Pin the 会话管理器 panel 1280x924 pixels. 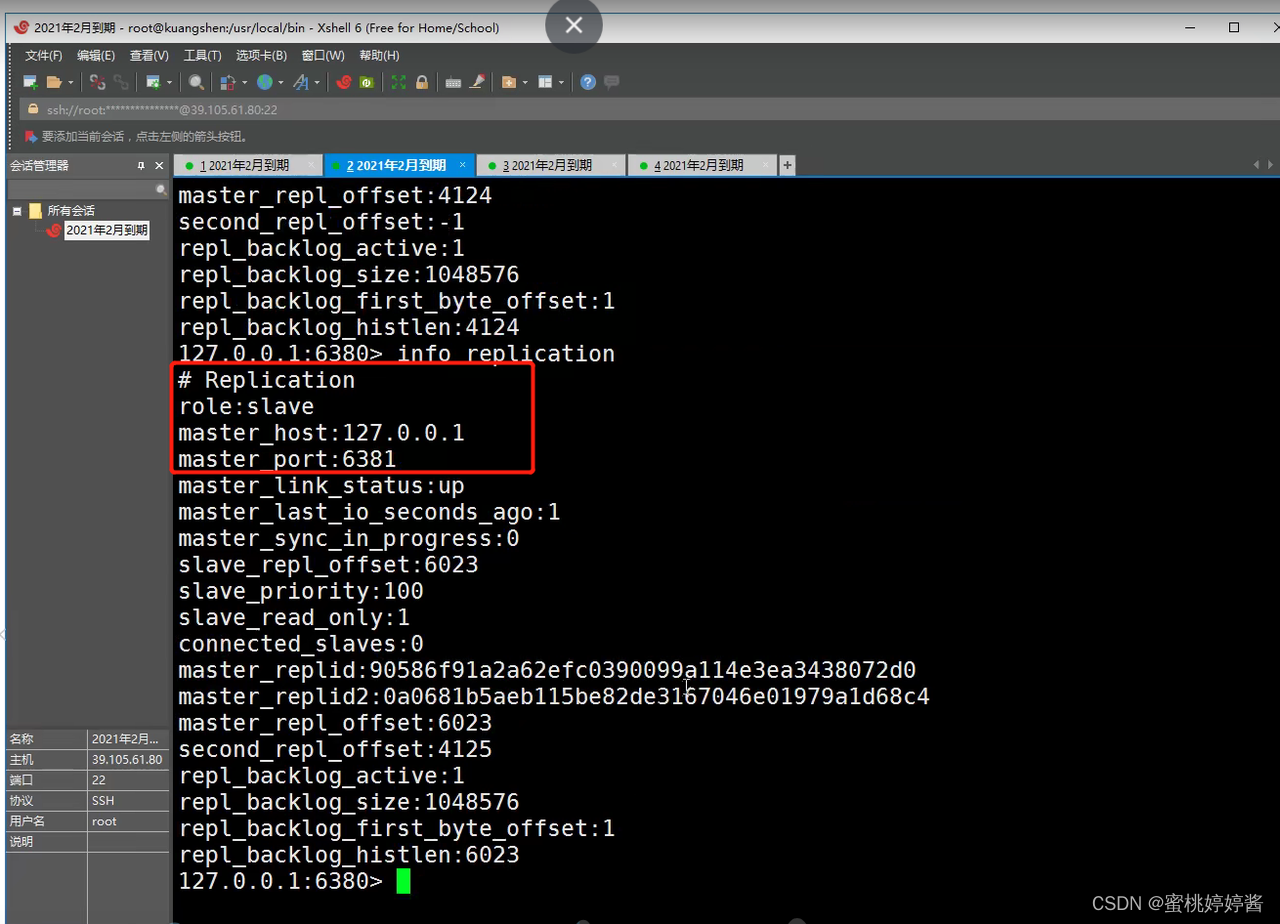[141, 165]
